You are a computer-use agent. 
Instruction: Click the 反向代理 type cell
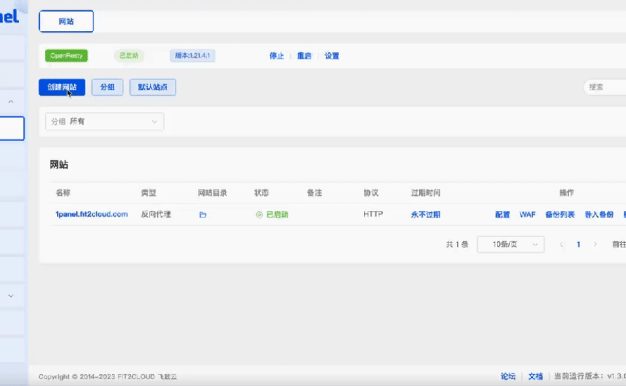click(156, 214)
